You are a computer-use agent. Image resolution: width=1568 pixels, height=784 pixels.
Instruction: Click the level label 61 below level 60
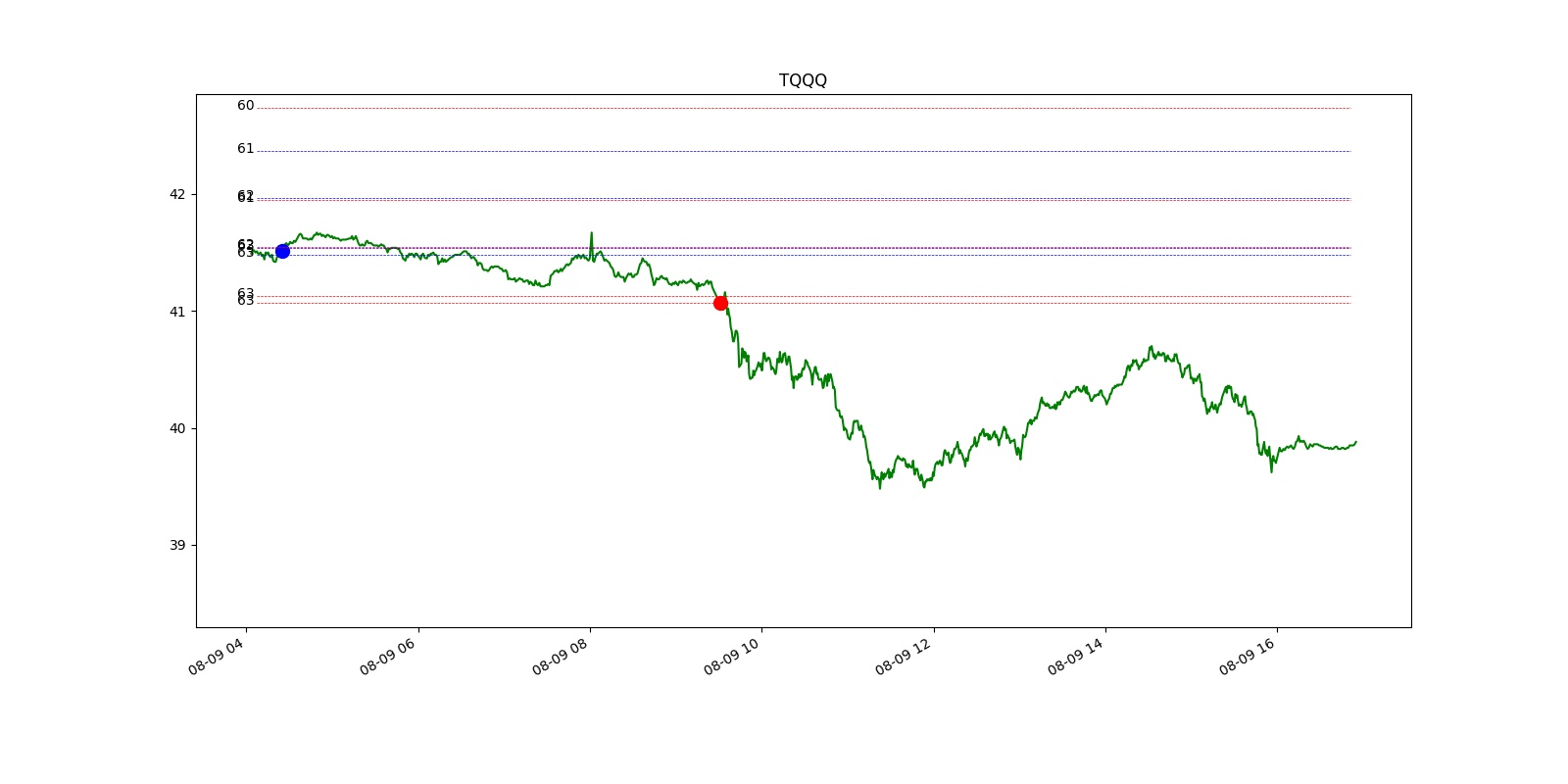(x=245, y=149)
